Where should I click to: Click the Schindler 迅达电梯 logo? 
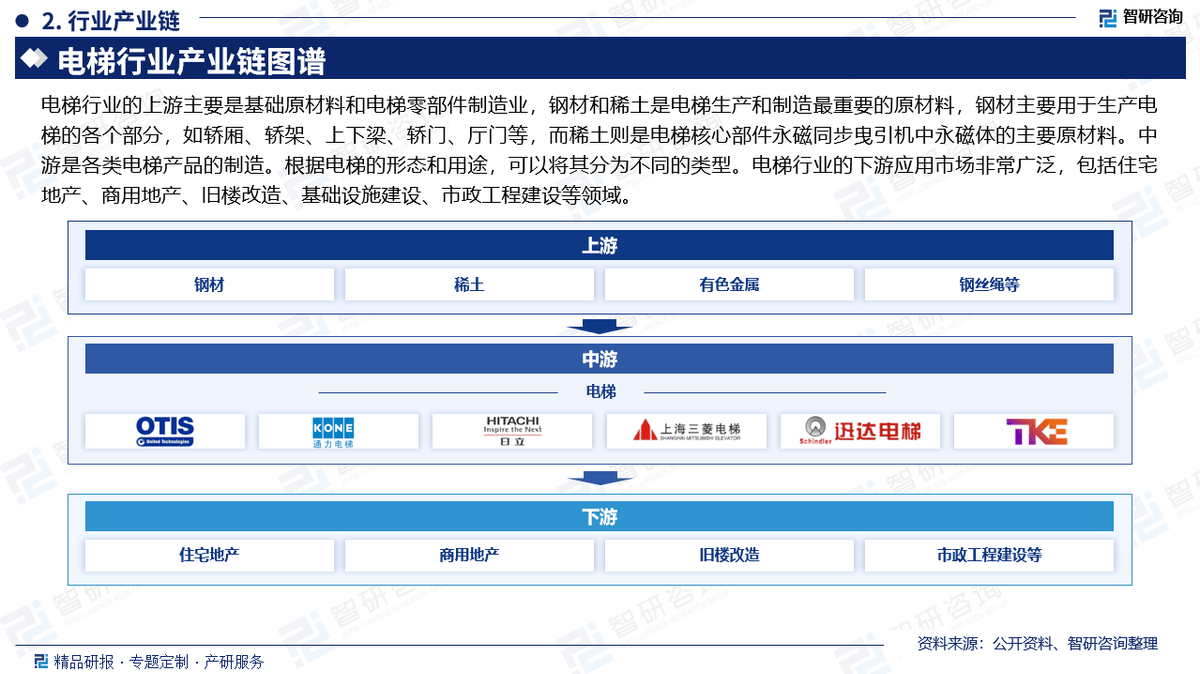860,431
